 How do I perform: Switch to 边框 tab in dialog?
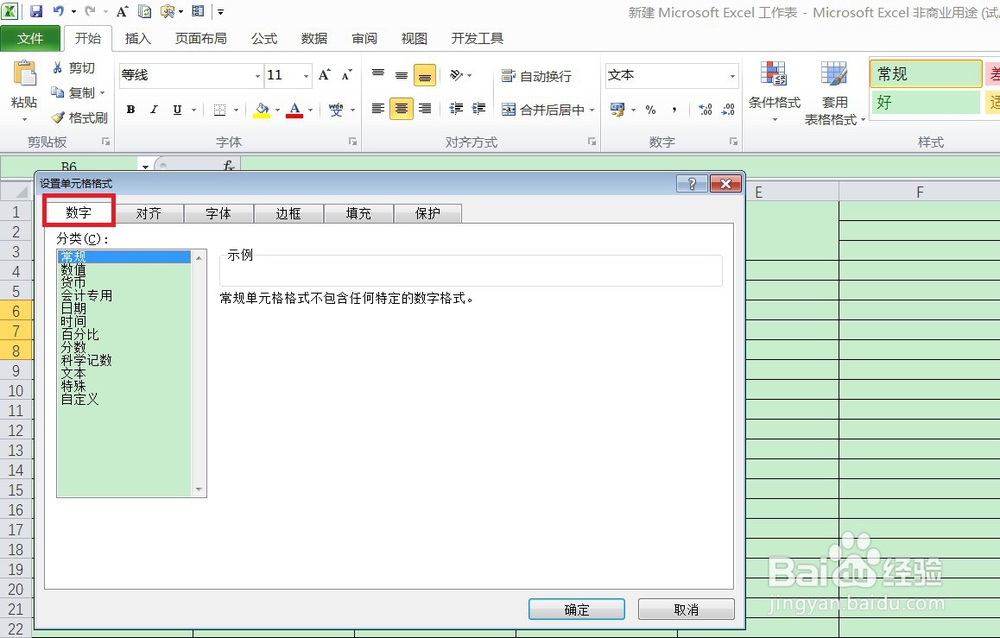tap(288, 213)
